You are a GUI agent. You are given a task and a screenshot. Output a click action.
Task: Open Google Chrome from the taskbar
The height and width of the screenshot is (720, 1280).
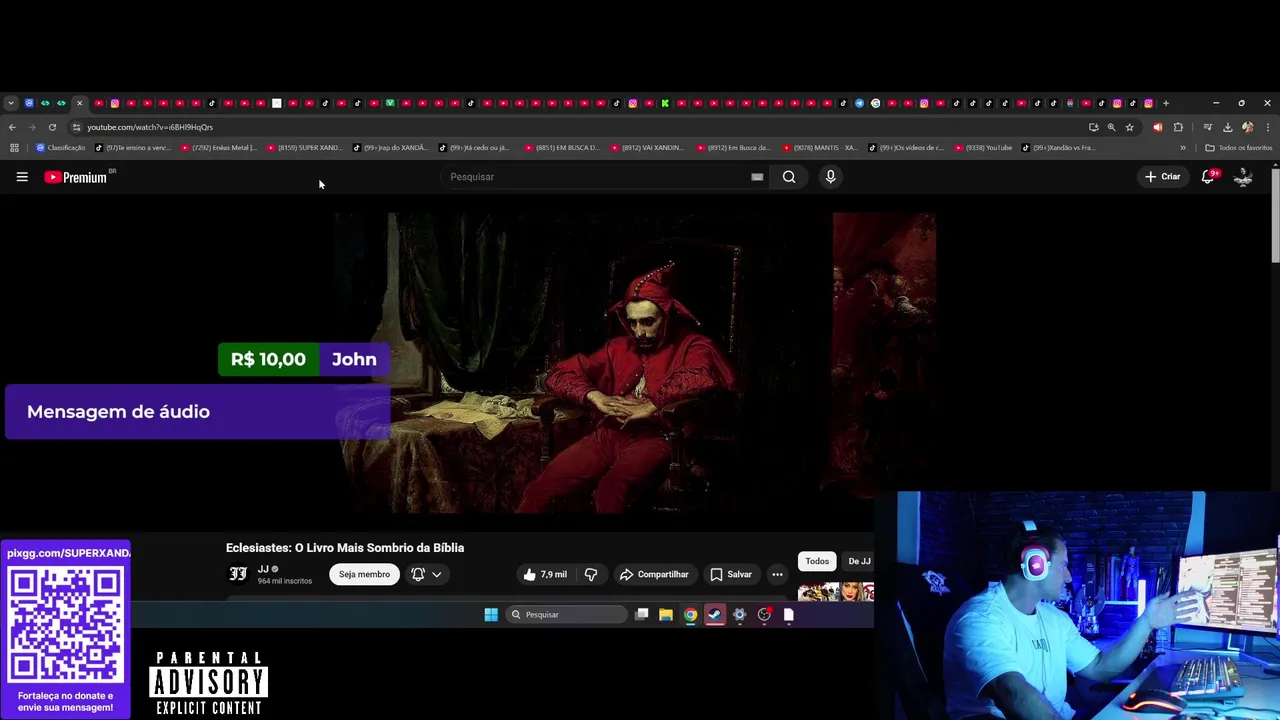point(690,615)
